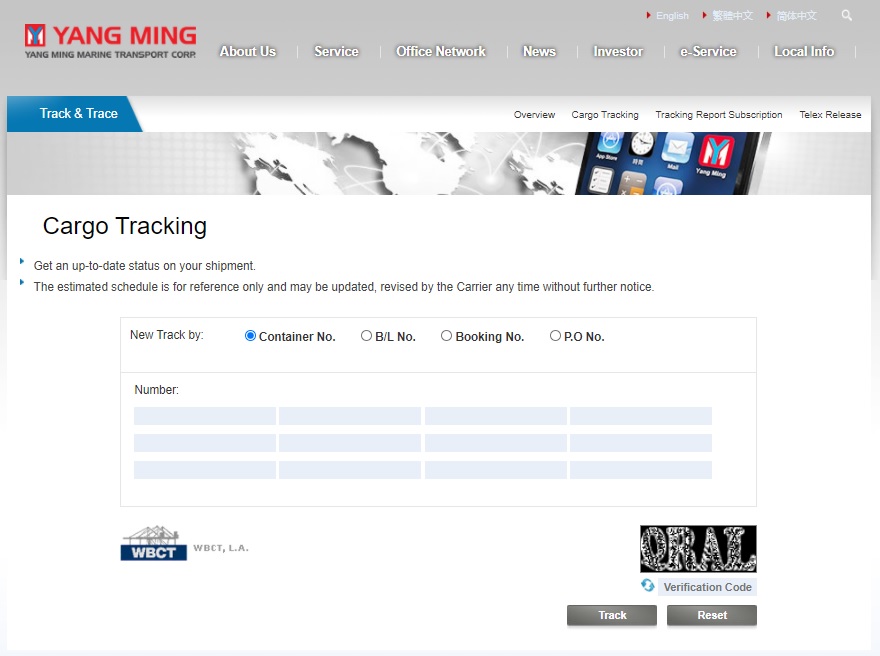880x656 pixels.
Task: Open the Cargo Tracking sub-navigation link
Action: pyautogui.click(x=605, y=114)
